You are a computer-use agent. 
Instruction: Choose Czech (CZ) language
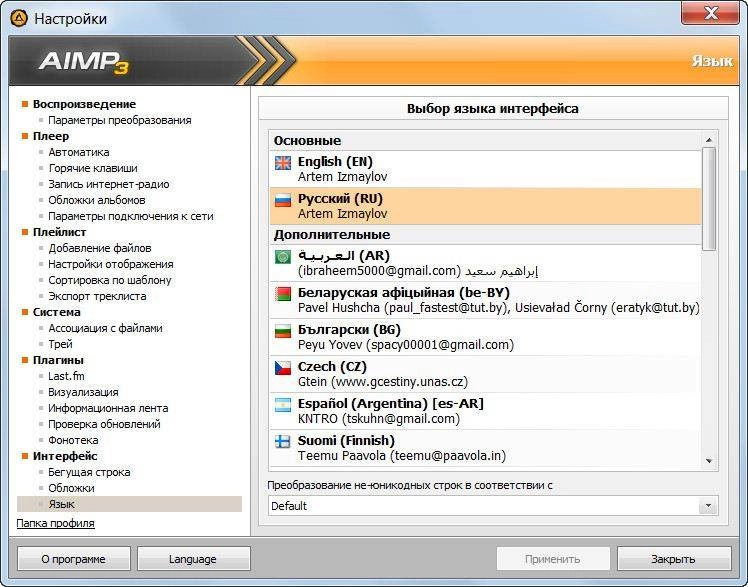(486, 374)
